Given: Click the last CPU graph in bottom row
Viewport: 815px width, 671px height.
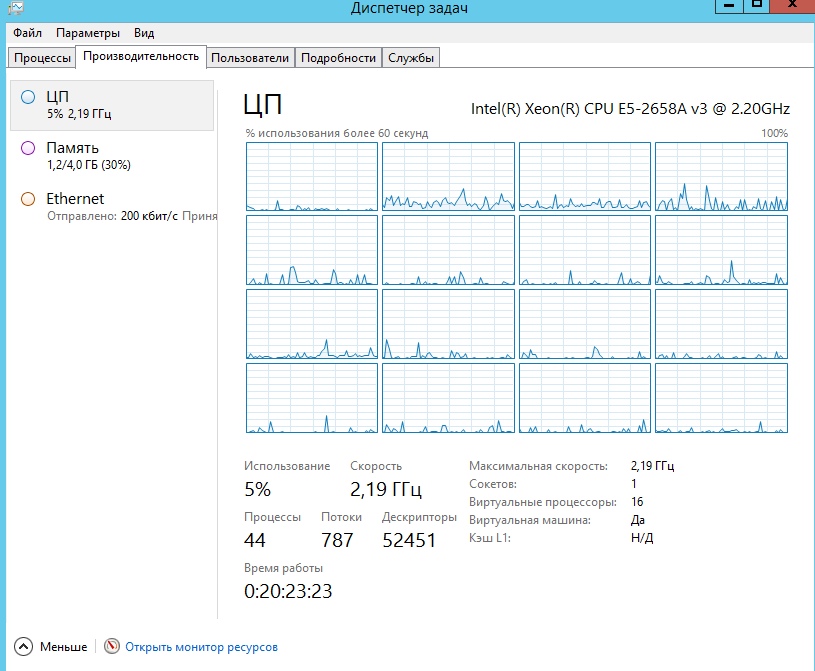Looking at the screenshot, I should pyautogui.click(x=721, y=398).
